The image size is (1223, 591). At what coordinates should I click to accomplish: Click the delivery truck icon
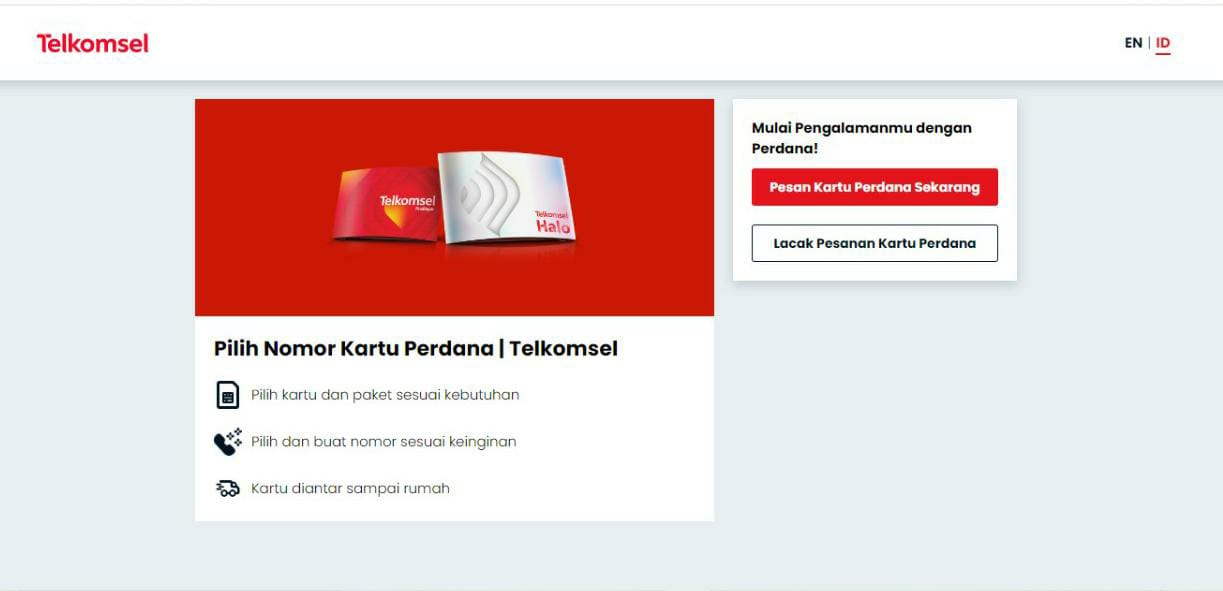coord(228,488)
